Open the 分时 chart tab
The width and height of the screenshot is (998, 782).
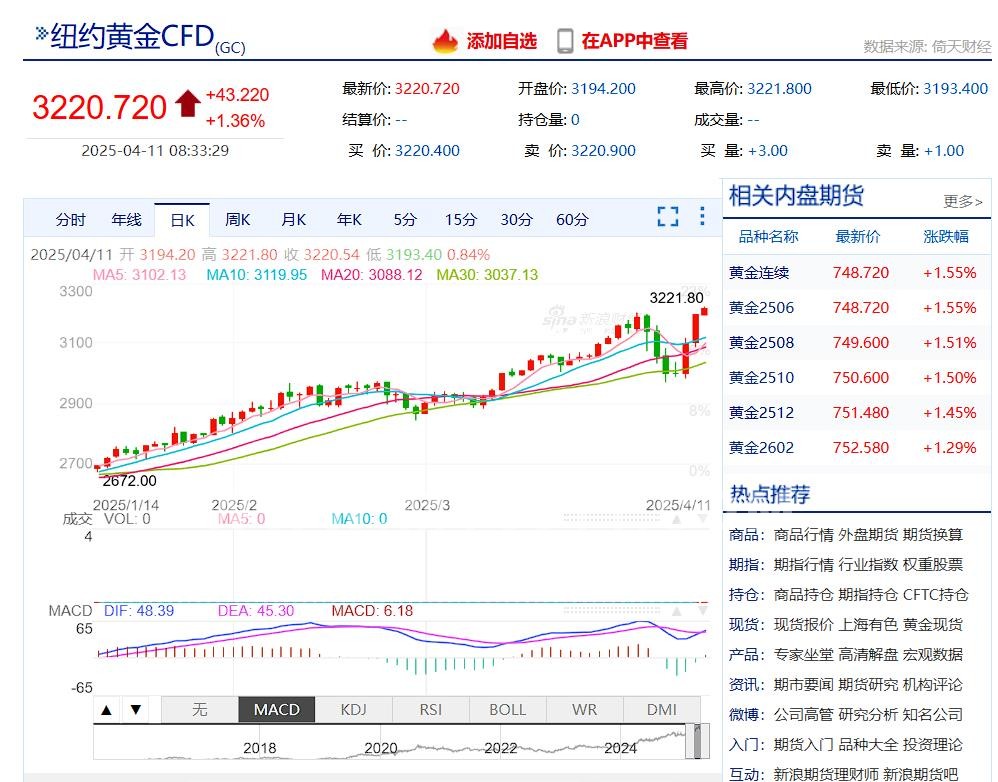click(71, 220)
